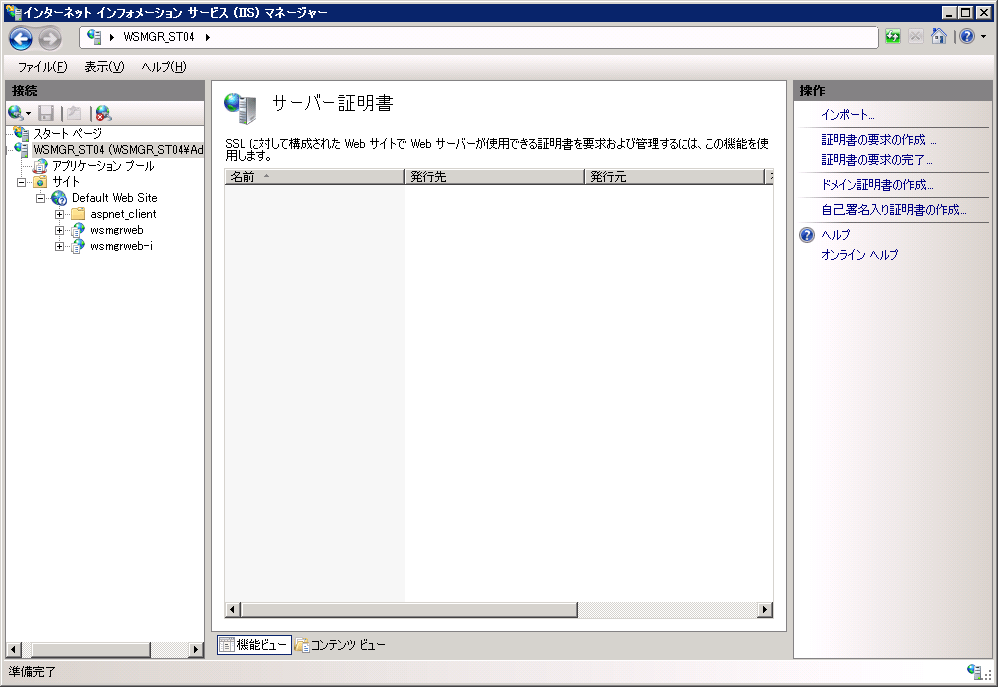Screen dimensions: 998x687
Task: Click the green Refresh page icon
Action: coord(893,37)
